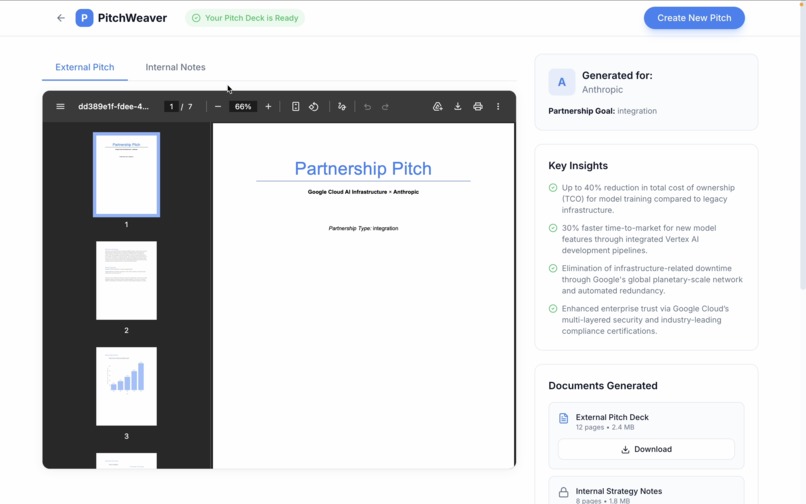Switch to the External Pitch tab
The image size is (806, 504).
tap(85, 67)
